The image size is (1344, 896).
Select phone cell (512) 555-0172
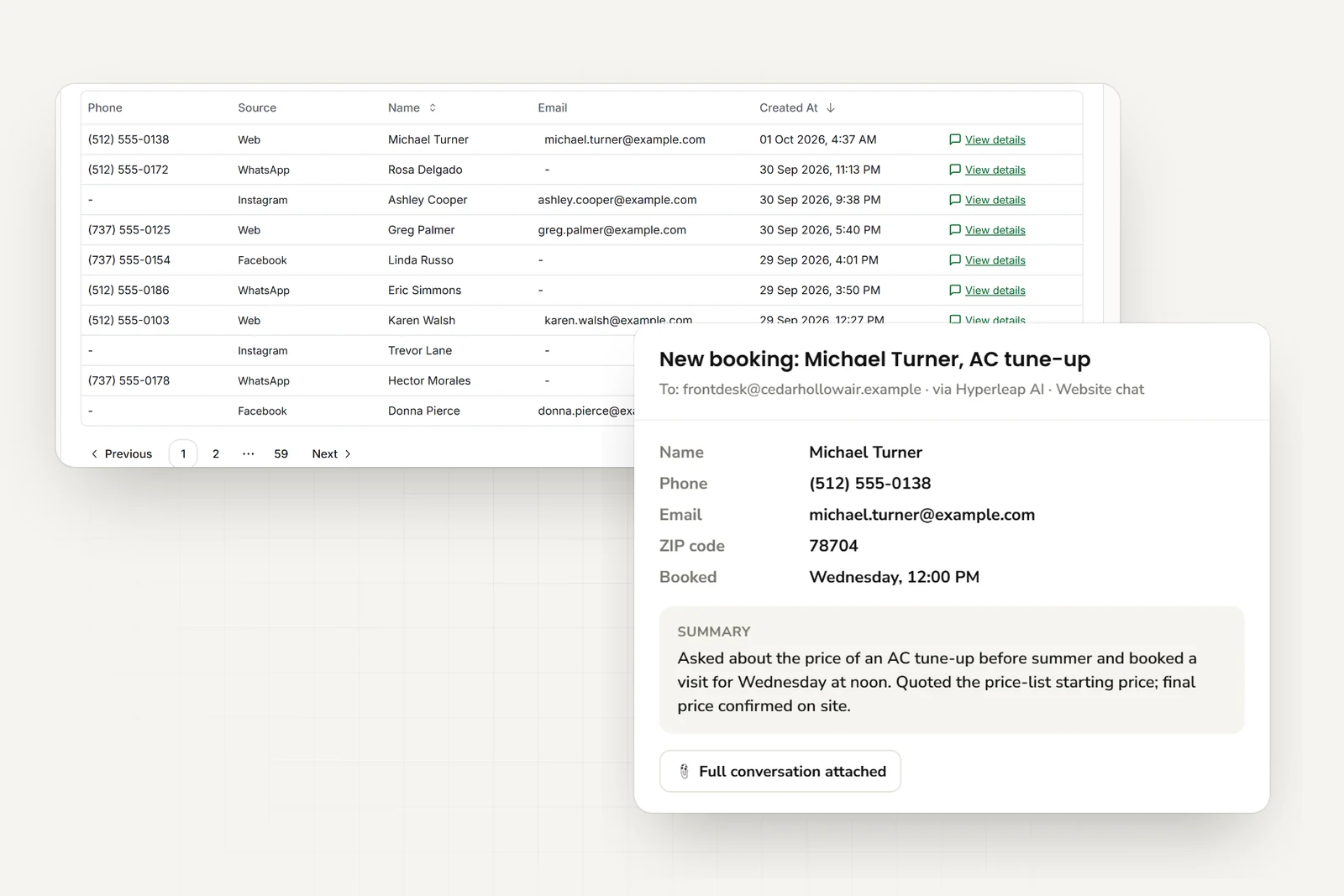click(129, 170)
